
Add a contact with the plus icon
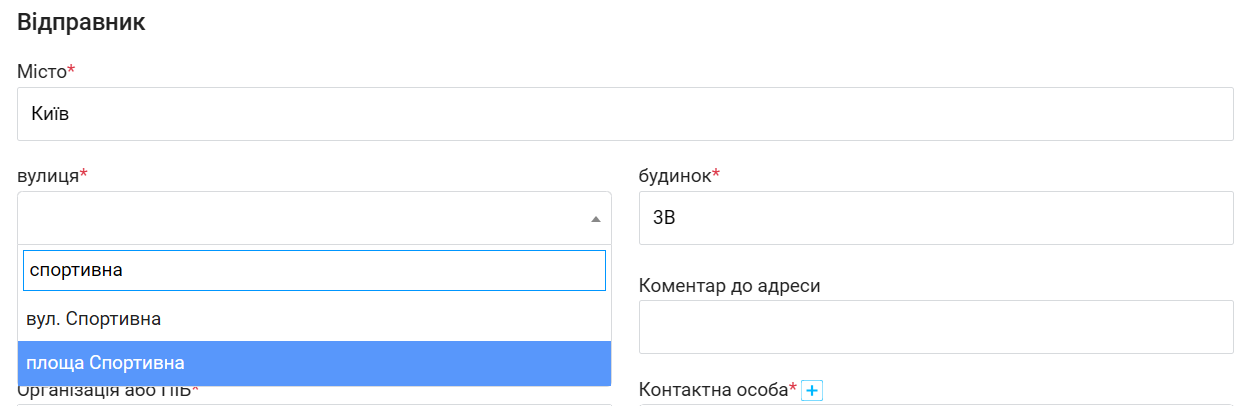tap(812, 391)
